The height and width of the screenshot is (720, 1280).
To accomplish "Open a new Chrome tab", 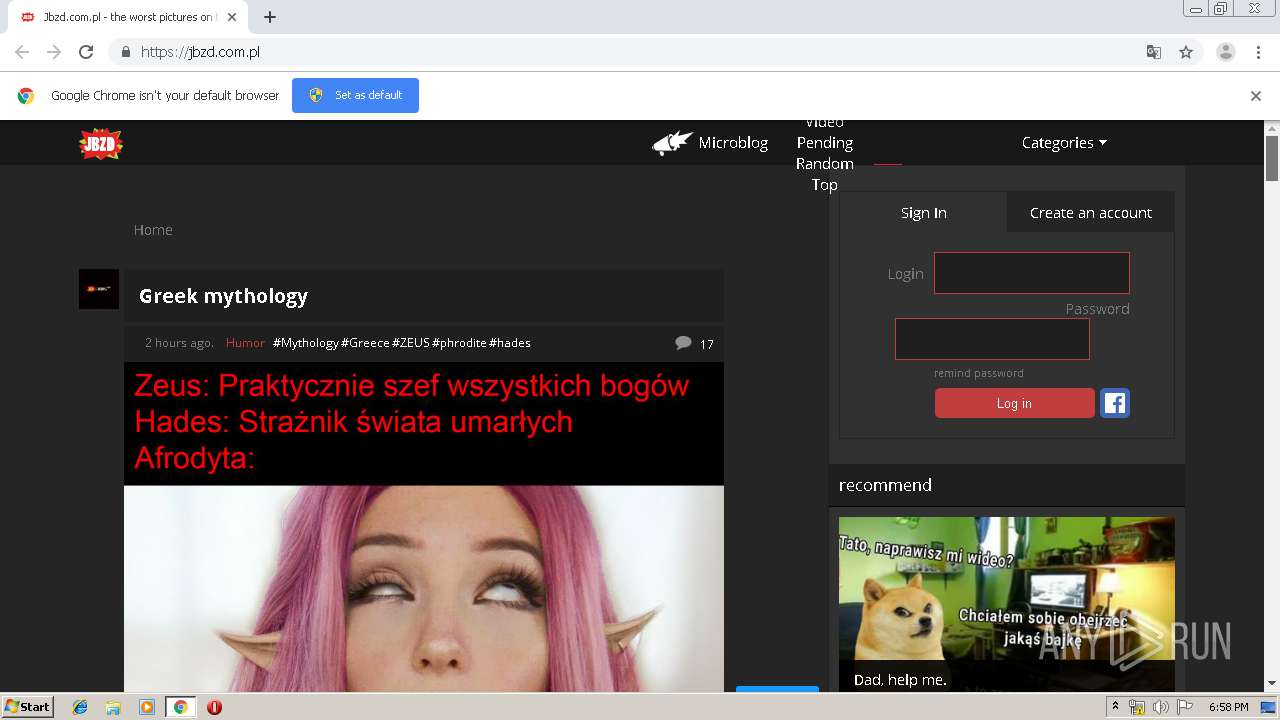I will coord(270,17).
